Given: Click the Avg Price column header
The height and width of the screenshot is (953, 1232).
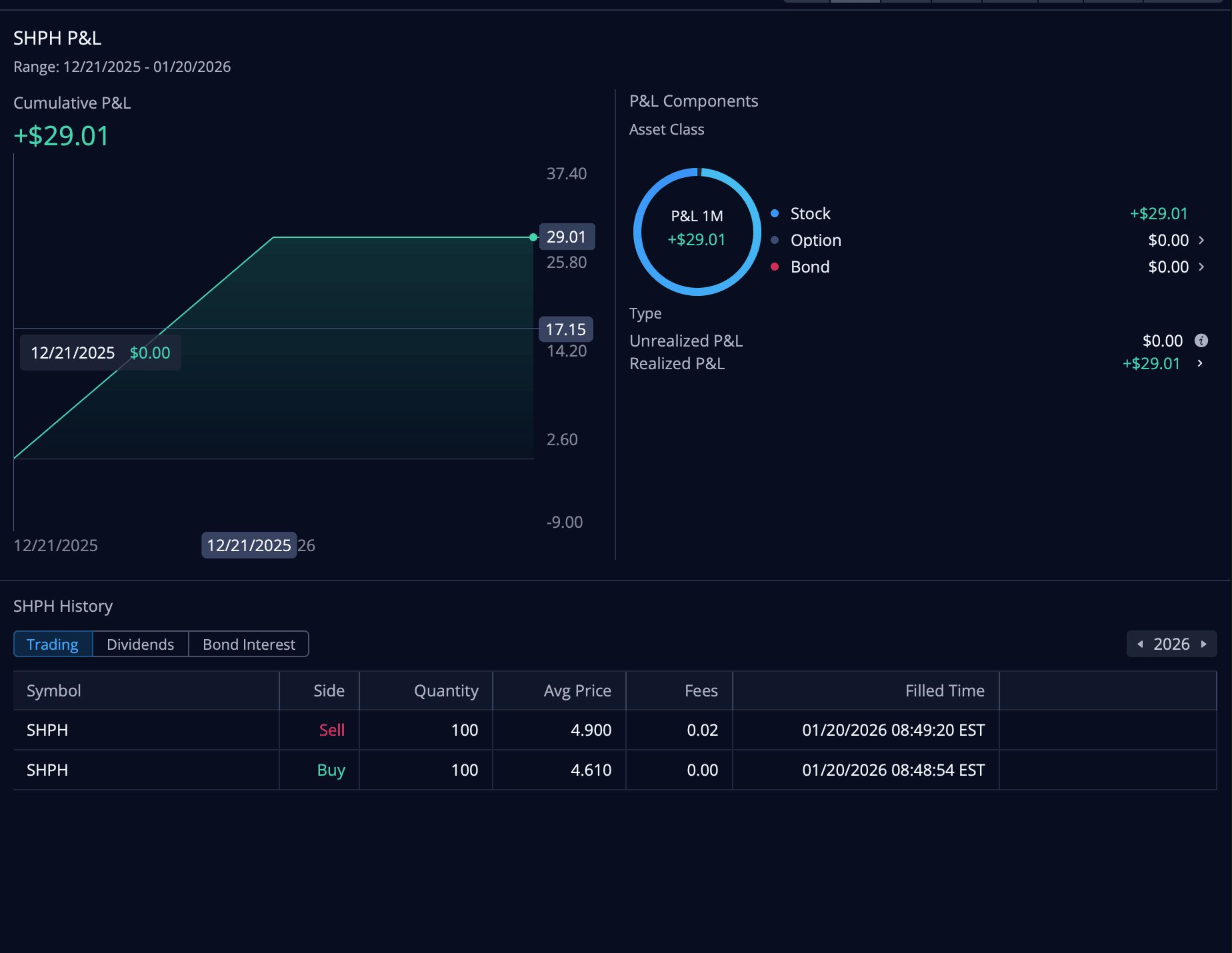Looking at the screenshot, I should pos(577,690).
